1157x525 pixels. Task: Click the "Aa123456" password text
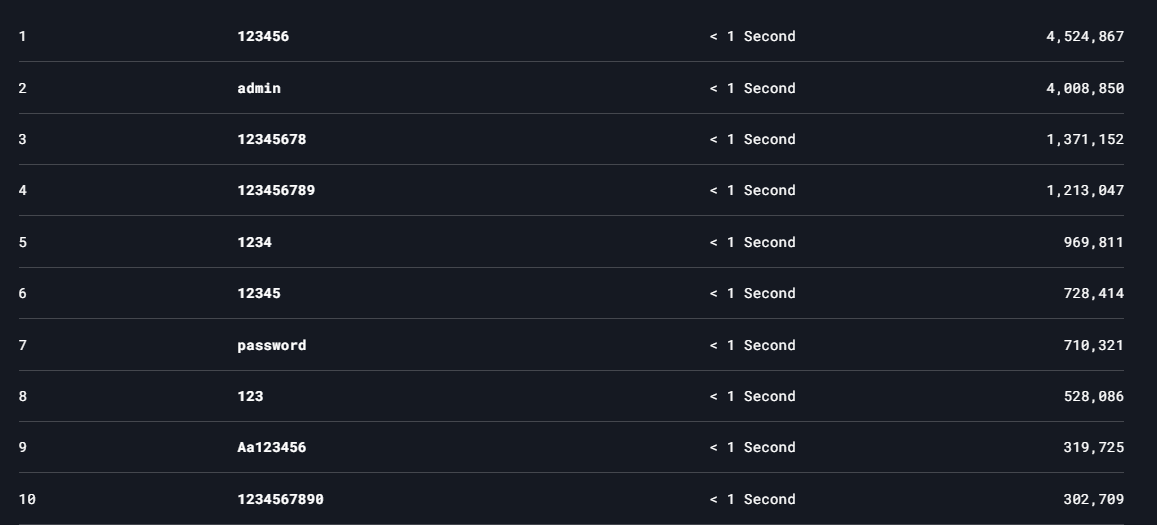[x=272, y=448]
